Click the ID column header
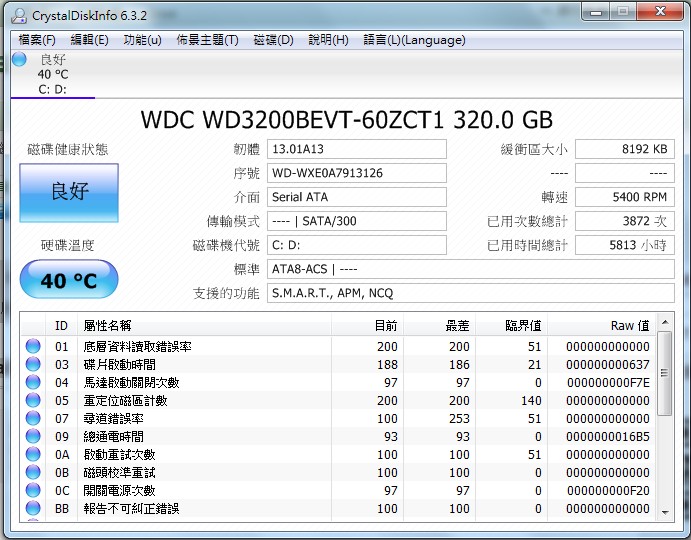 61,326
